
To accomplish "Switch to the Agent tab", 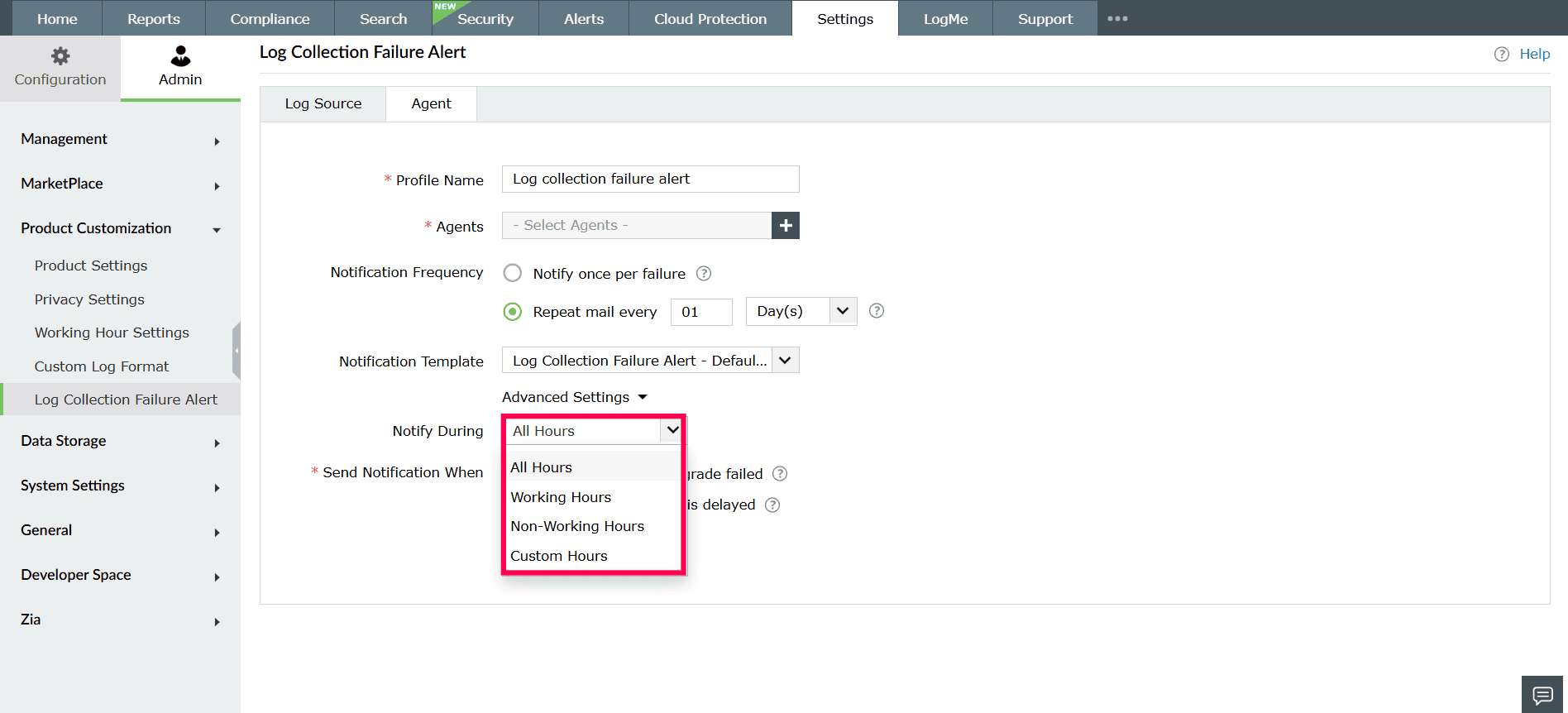I will (431, 103).
